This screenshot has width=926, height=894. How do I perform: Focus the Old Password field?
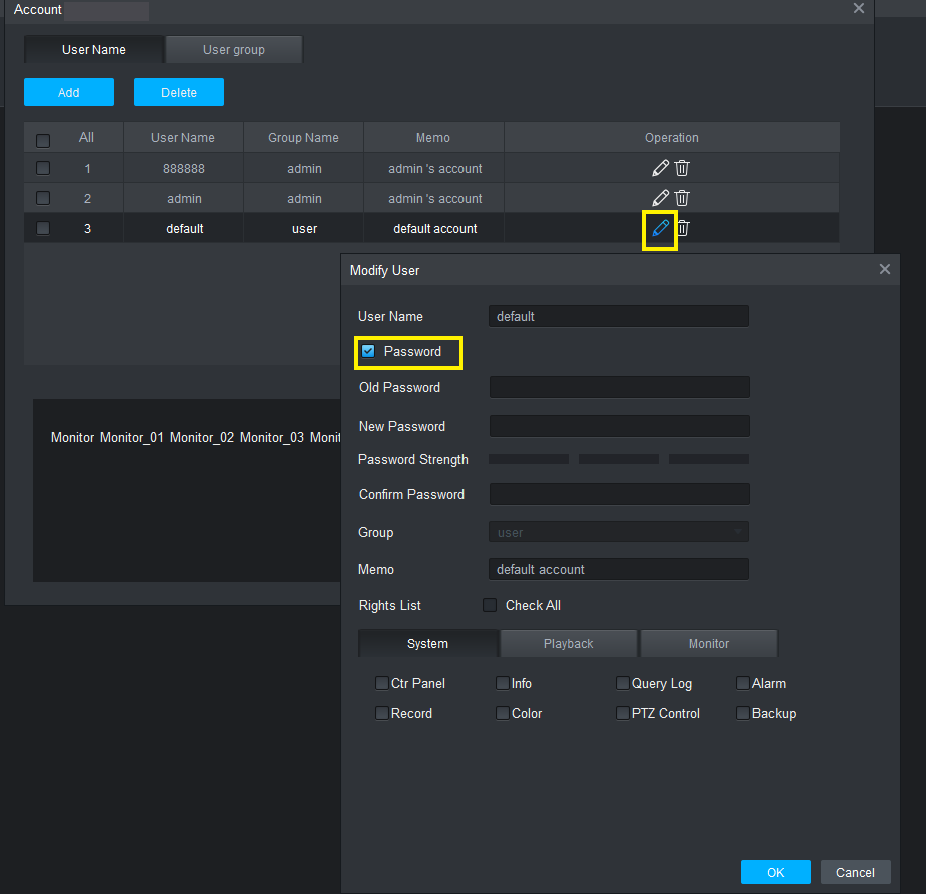click(x=619, y=387)
